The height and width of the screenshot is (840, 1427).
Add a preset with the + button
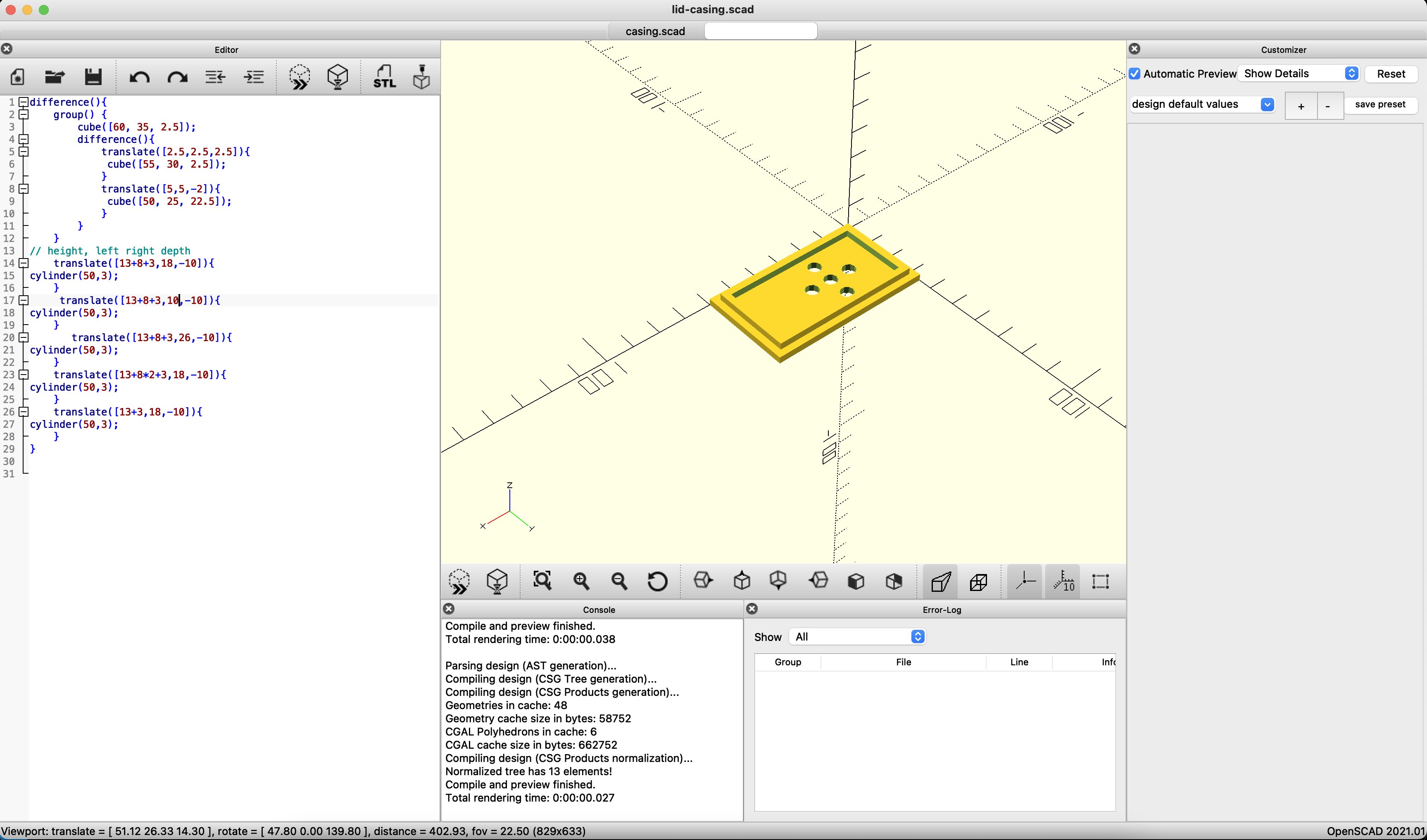[1301, 105]
